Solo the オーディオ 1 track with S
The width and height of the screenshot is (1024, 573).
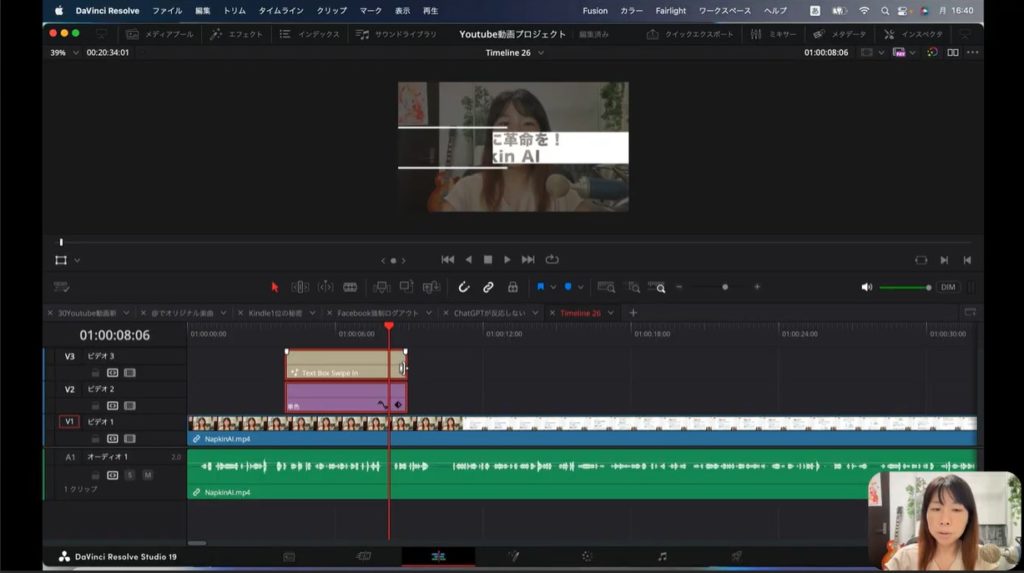tap(130, 474)
